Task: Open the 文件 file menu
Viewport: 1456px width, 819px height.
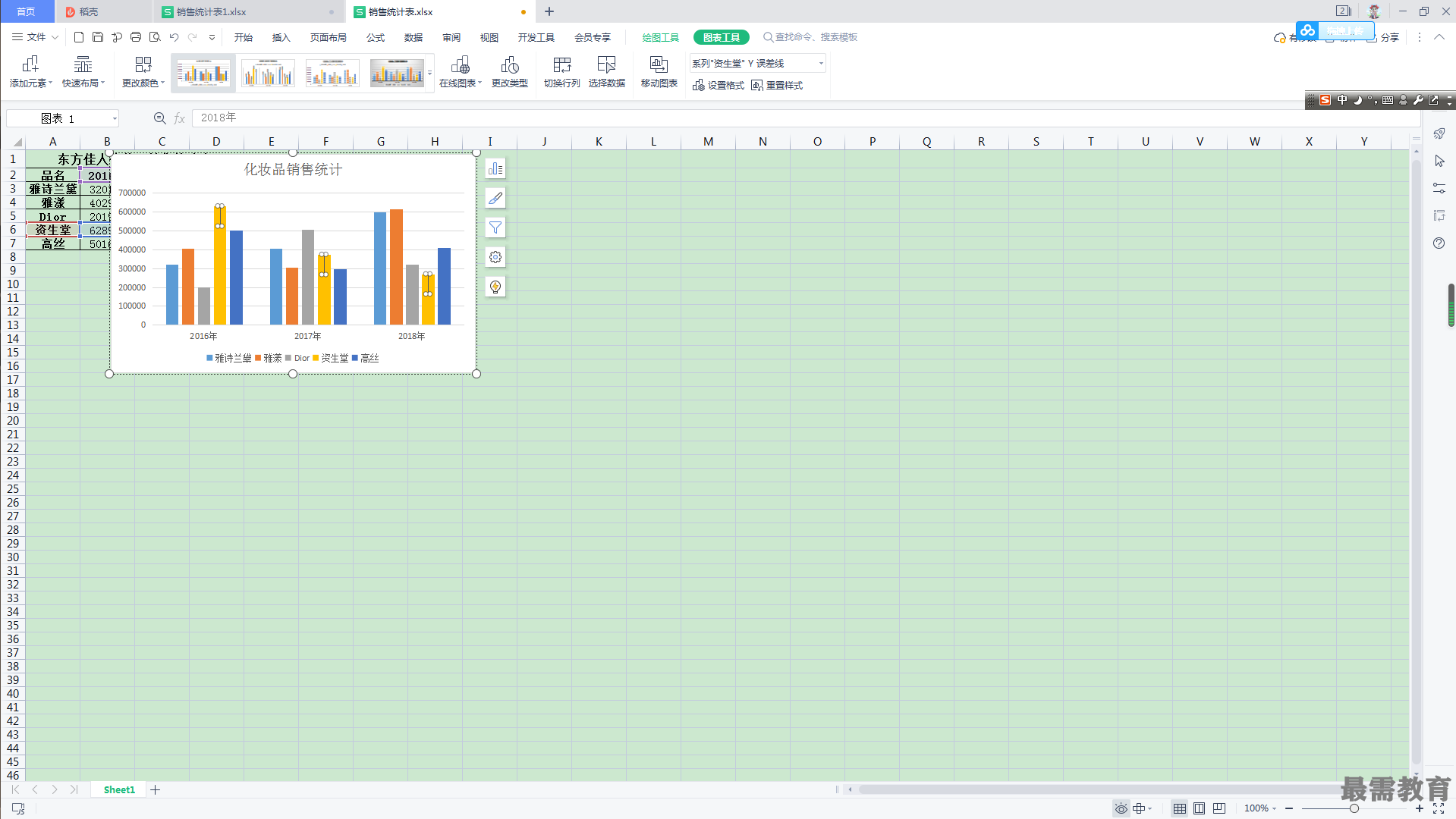Action: tap(35, 37)
